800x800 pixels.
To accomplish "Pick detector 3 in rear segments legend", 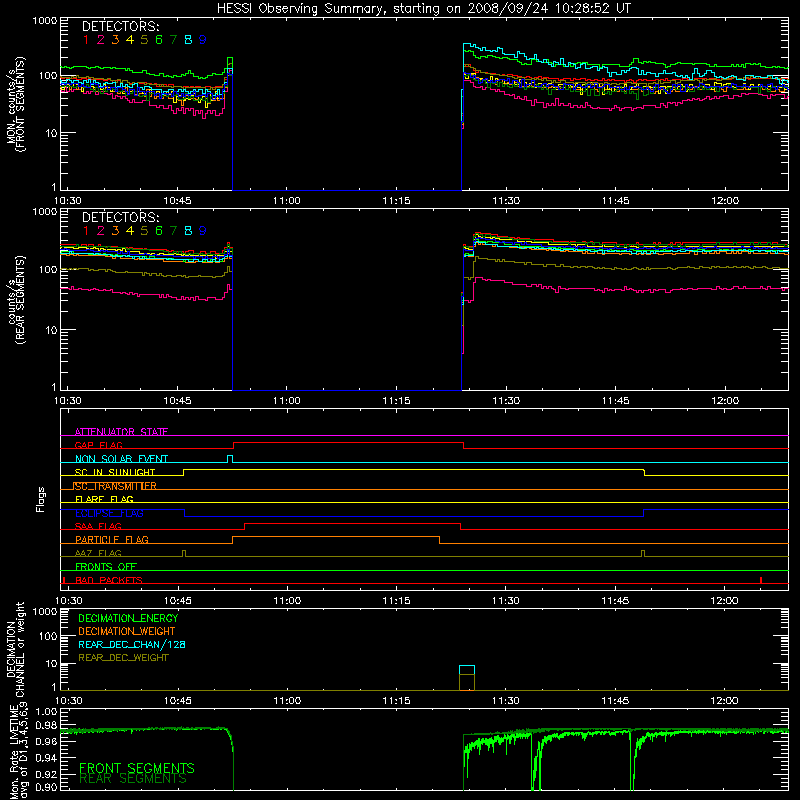I will tap(115, 231).
